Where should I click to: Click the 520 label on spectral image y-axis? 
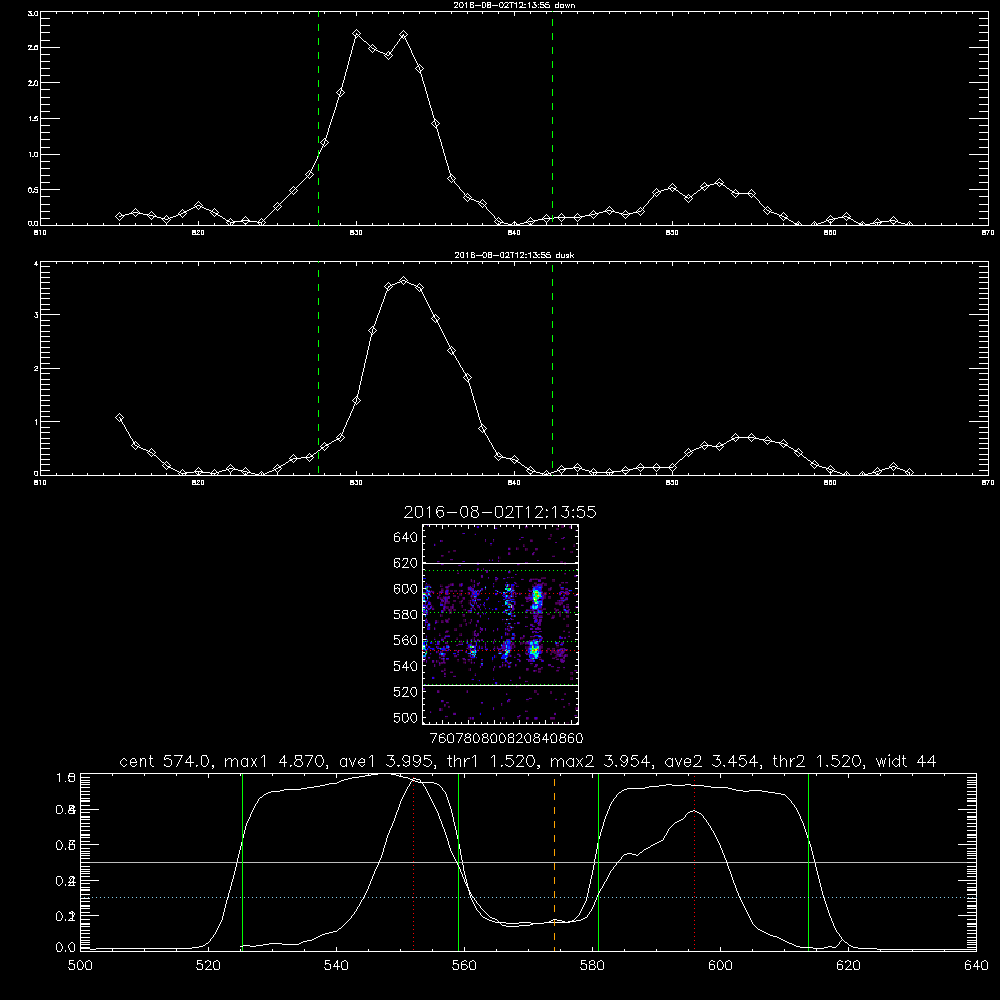[406, 692]
